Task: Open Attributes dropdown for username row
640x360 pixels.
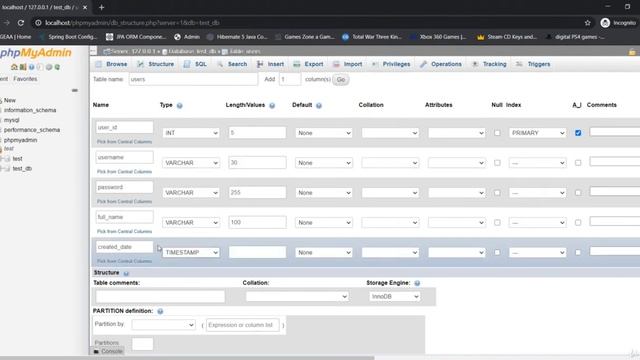Action: 457,163
